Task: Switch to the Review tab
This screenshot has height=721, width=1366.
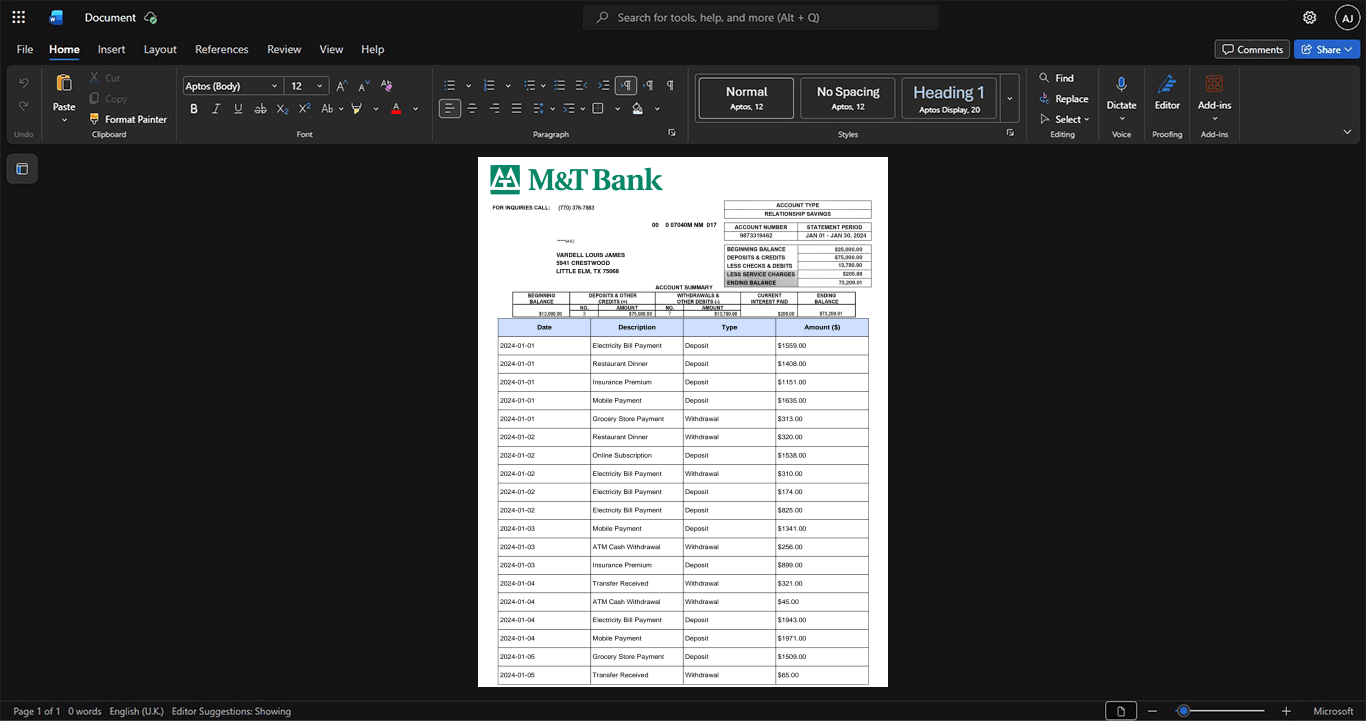Action: (284, 49)
